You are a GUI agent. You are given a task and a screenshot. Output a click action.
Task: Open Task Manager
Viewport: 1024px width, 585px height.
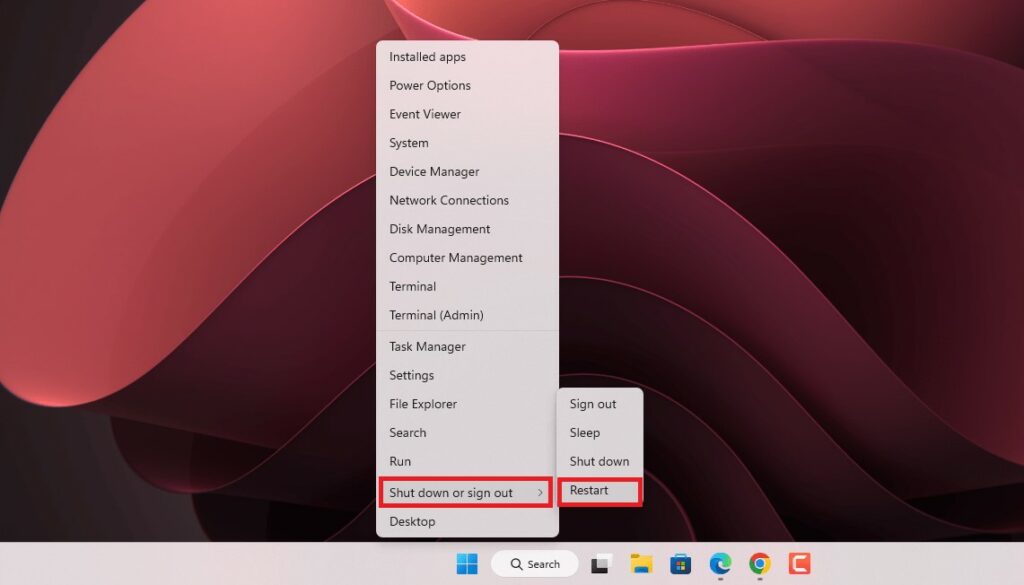click(468, 347)
